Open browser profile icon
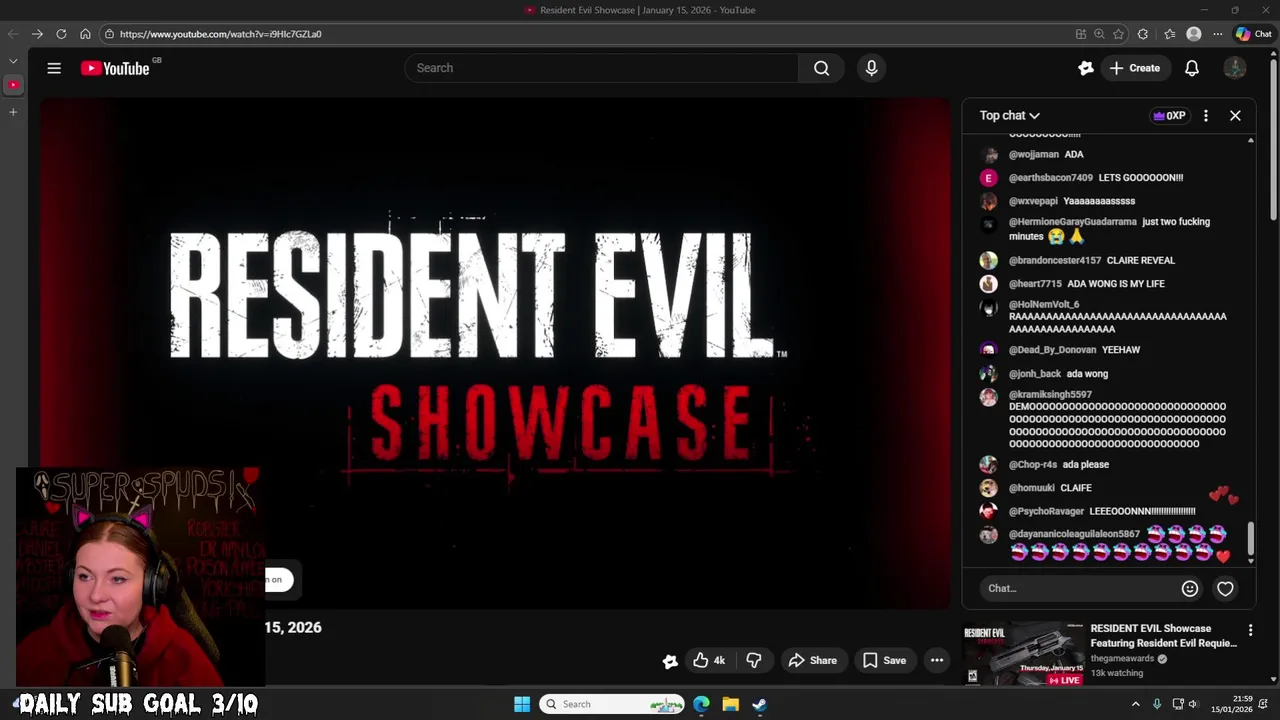The image size is (1280, 720). pos(1193,34)
